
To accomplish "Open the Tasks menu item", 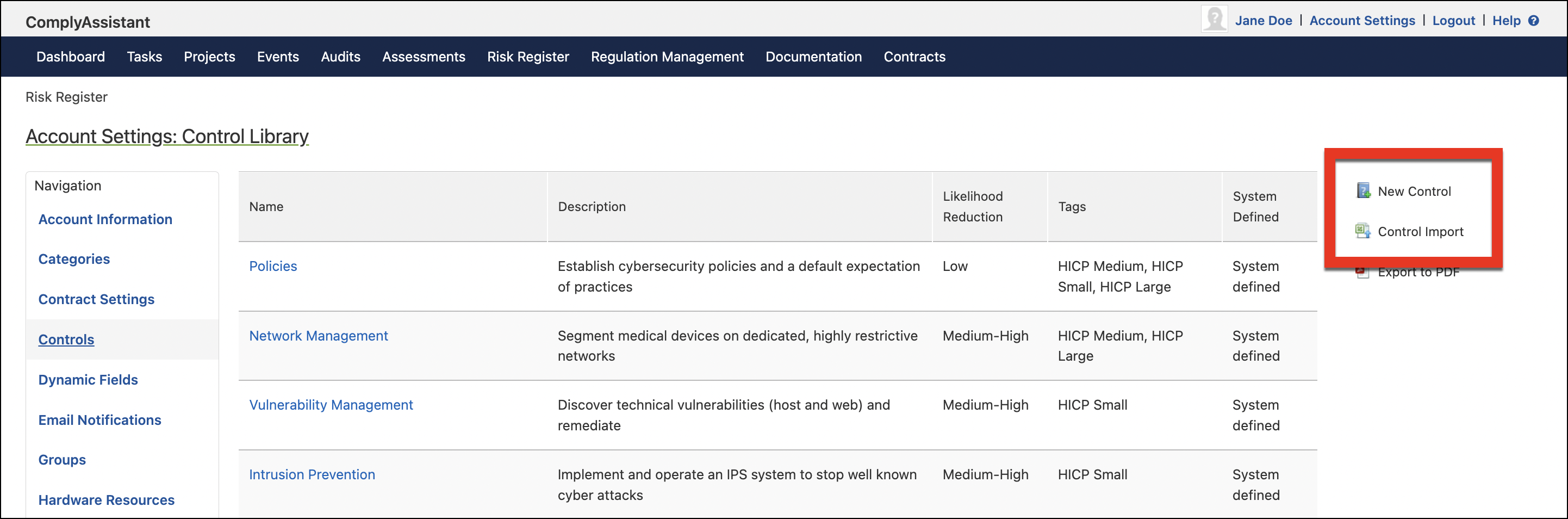I will (144, 56).
